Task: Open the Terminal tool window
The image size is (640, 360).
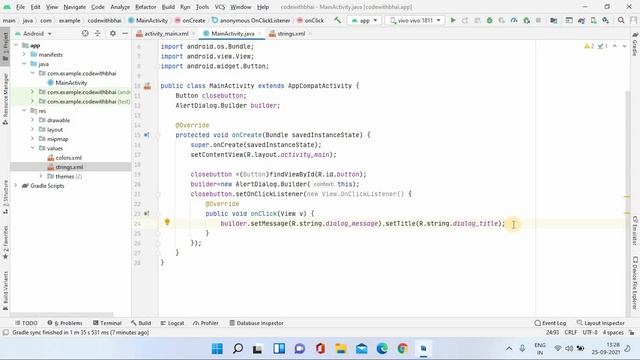Action: click(x=107, y=323)
